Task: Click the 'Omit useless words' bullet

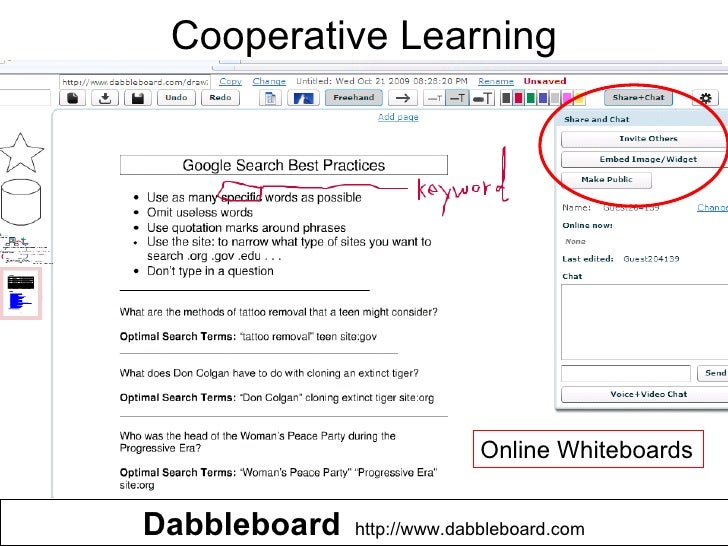Action: 200,213
